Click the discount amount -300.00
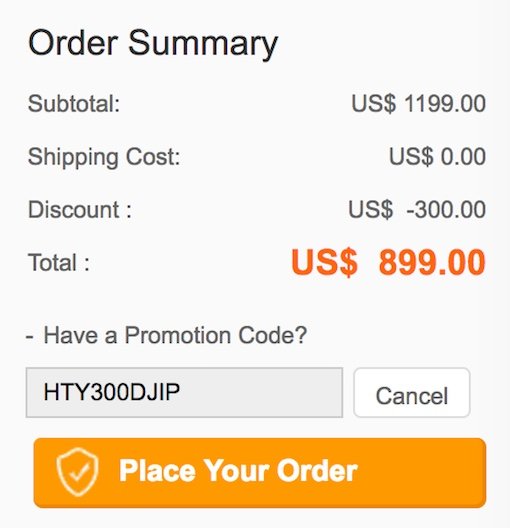Viewport: 510px width, 528px height. 446,210
